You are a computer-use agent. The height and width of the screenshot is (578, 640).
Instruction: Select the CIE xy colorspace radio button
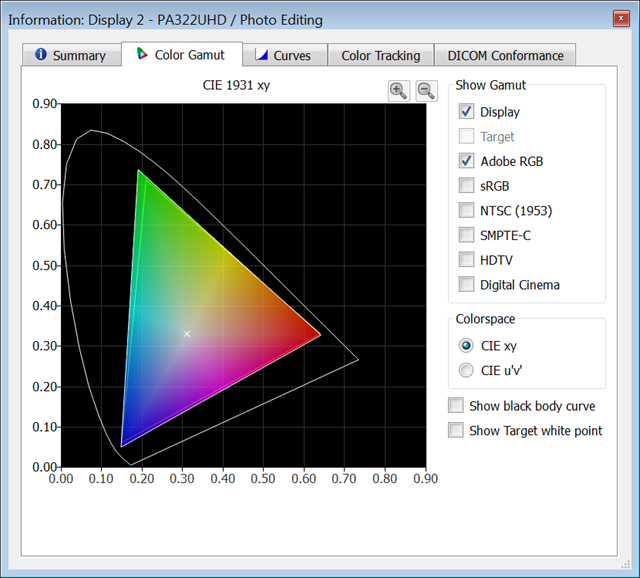[466, 346]
